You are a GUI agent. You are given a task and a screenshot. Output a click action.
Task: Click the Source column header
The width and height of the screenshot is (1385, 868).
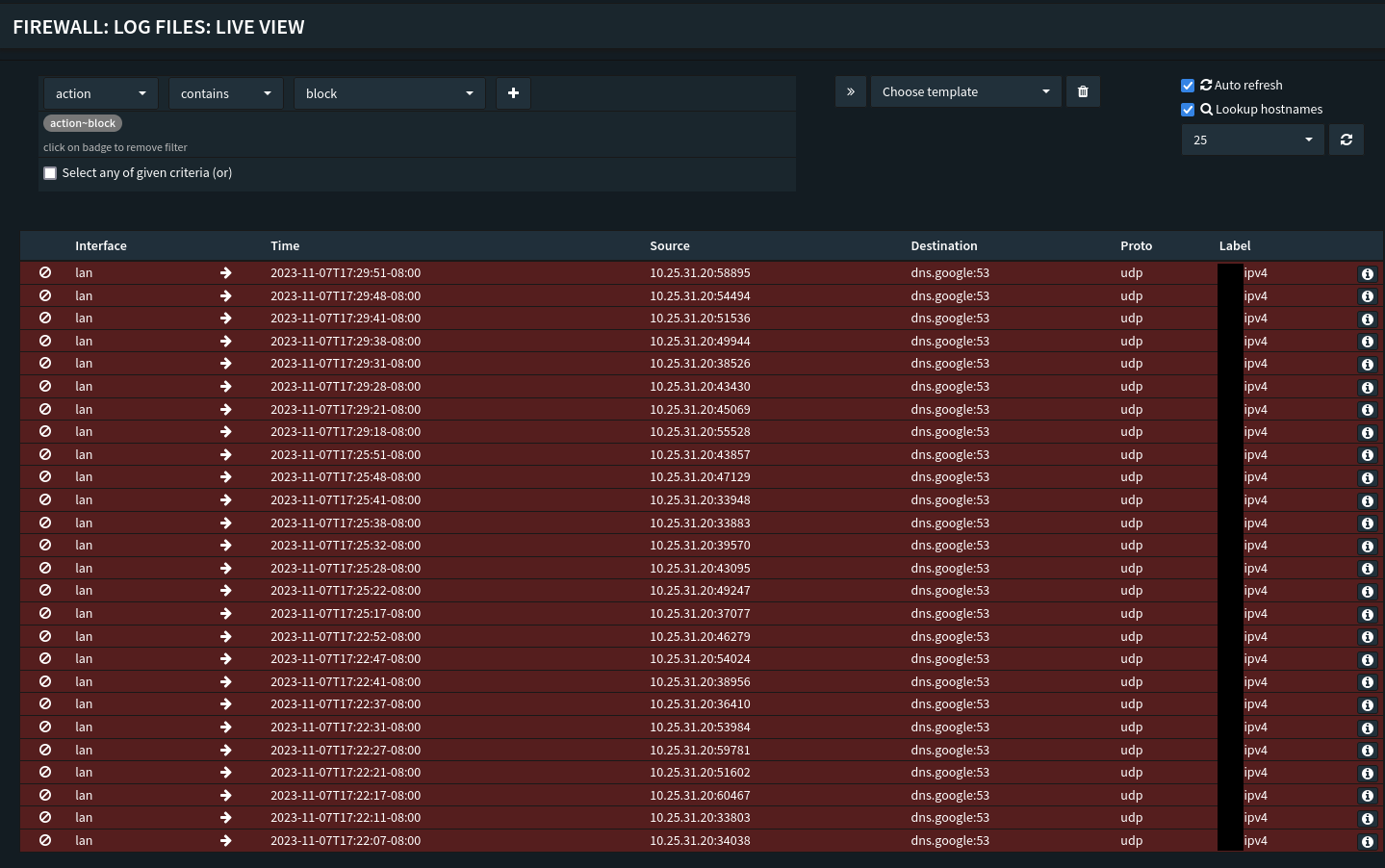pos(670,246)
